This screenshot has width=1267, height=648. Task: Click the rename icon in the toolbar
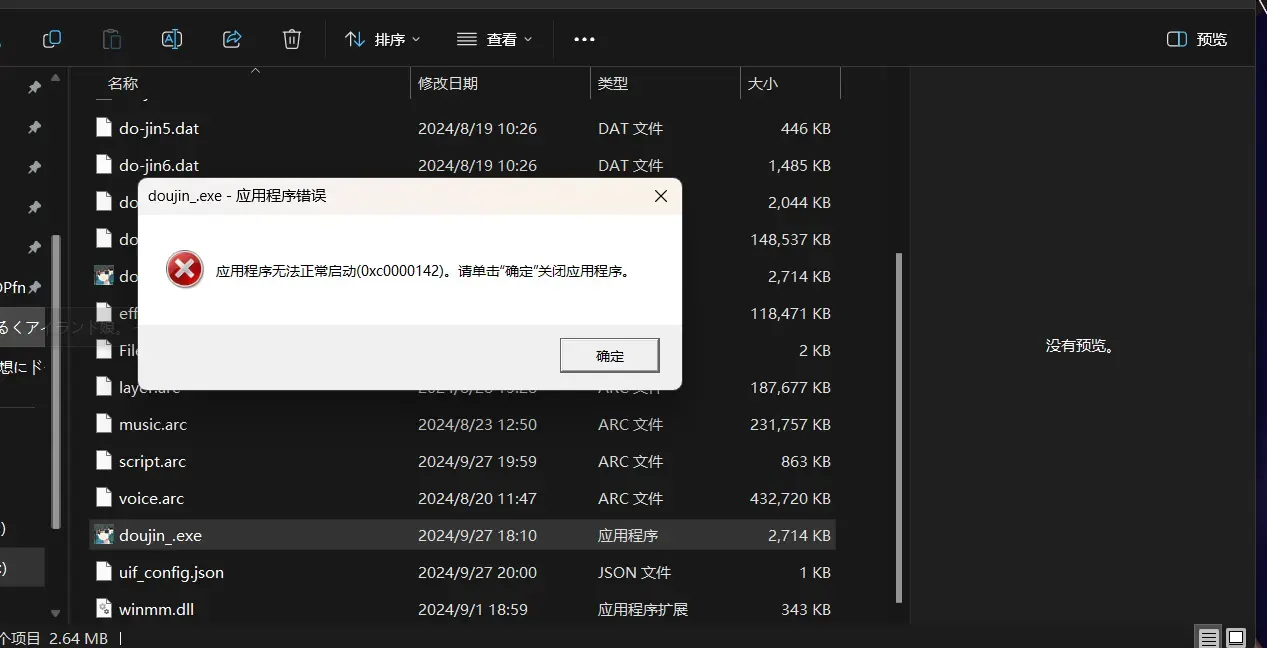coord(172,39)
